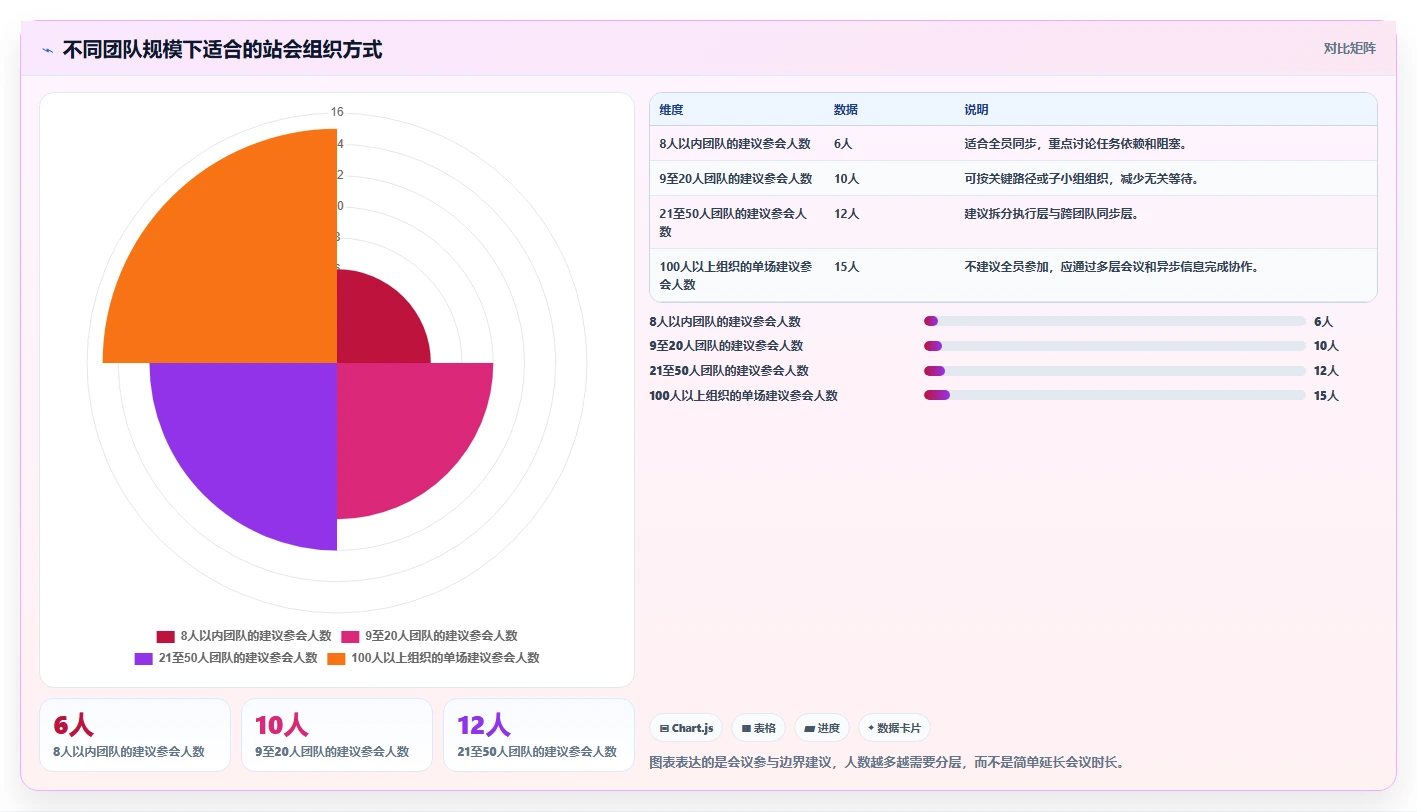
Task: Toggle the 9至20人团队 legend color swatch
Action: coord(350,636)
